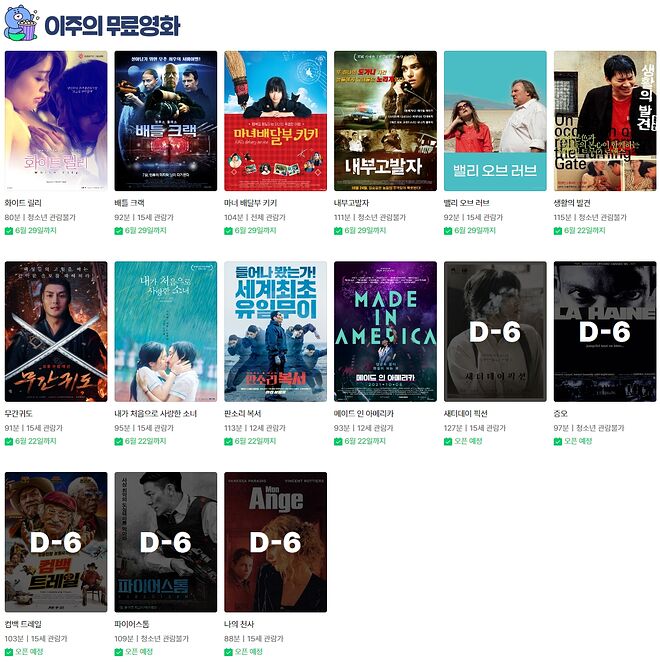
Task: Open the 파이어스톰 D-6 poster
Action: [166, 542]
